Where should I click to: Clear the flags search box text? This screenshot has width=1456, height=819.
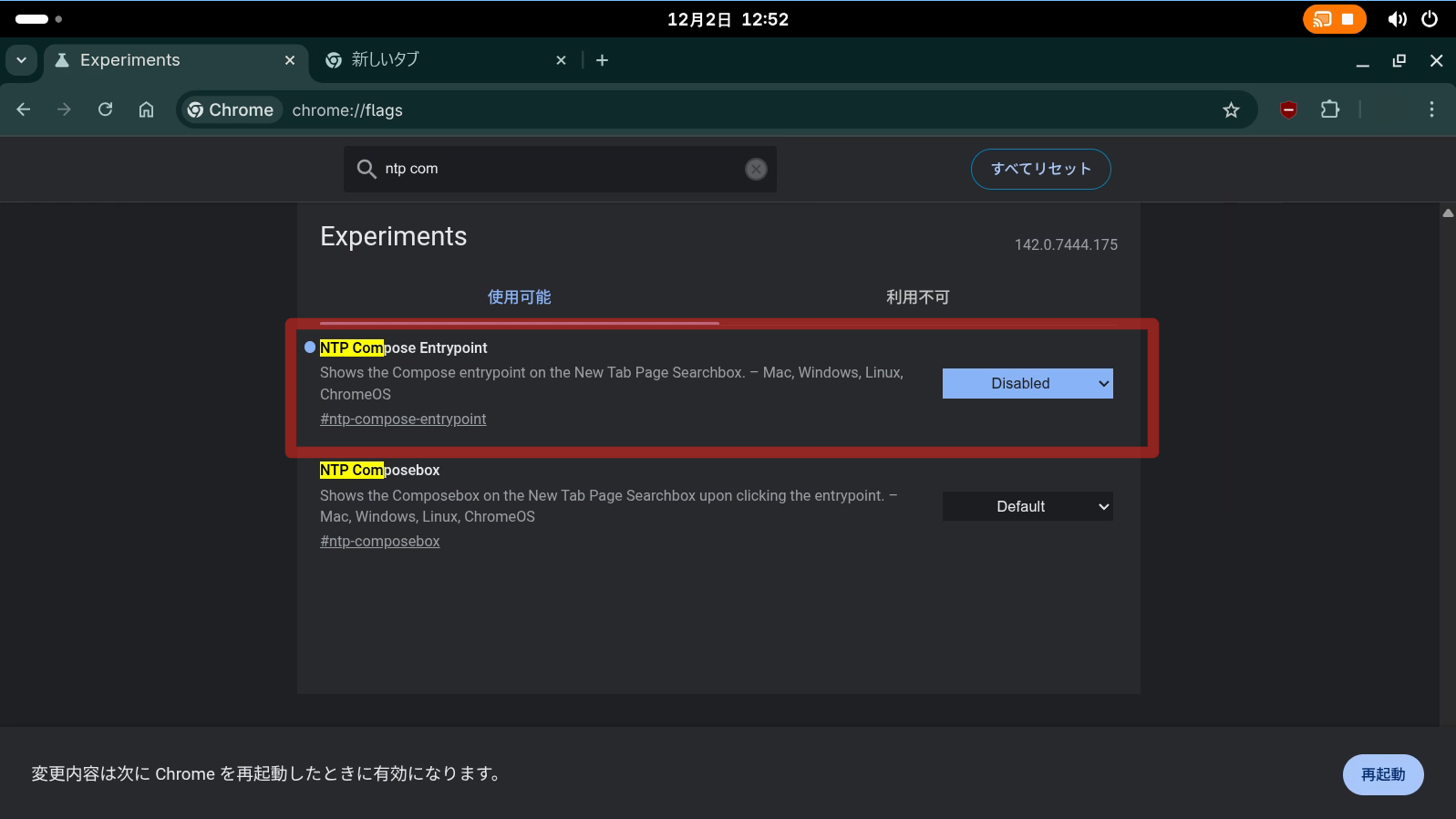[x=756, y=169]
